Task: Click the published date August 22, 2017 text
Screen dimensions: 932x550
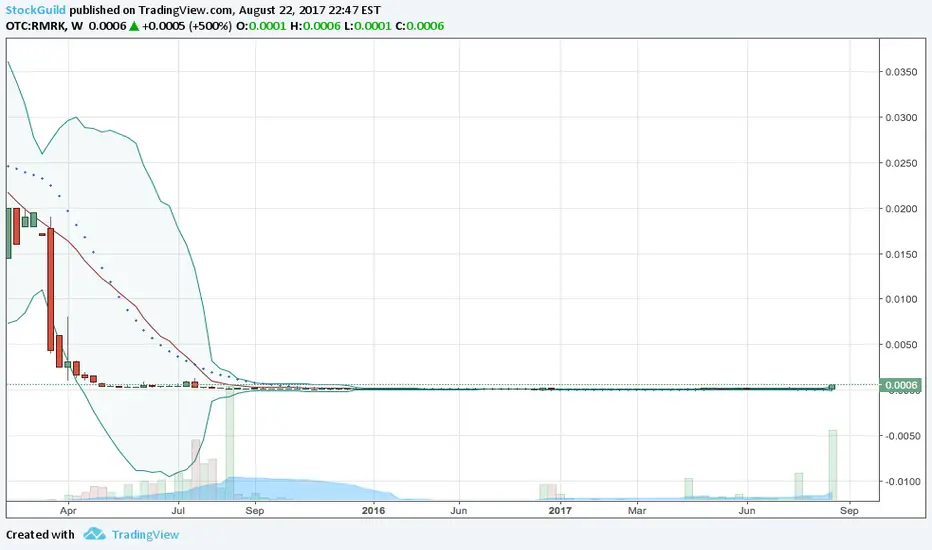Action: pyautogui.click(x=291, y=10)
